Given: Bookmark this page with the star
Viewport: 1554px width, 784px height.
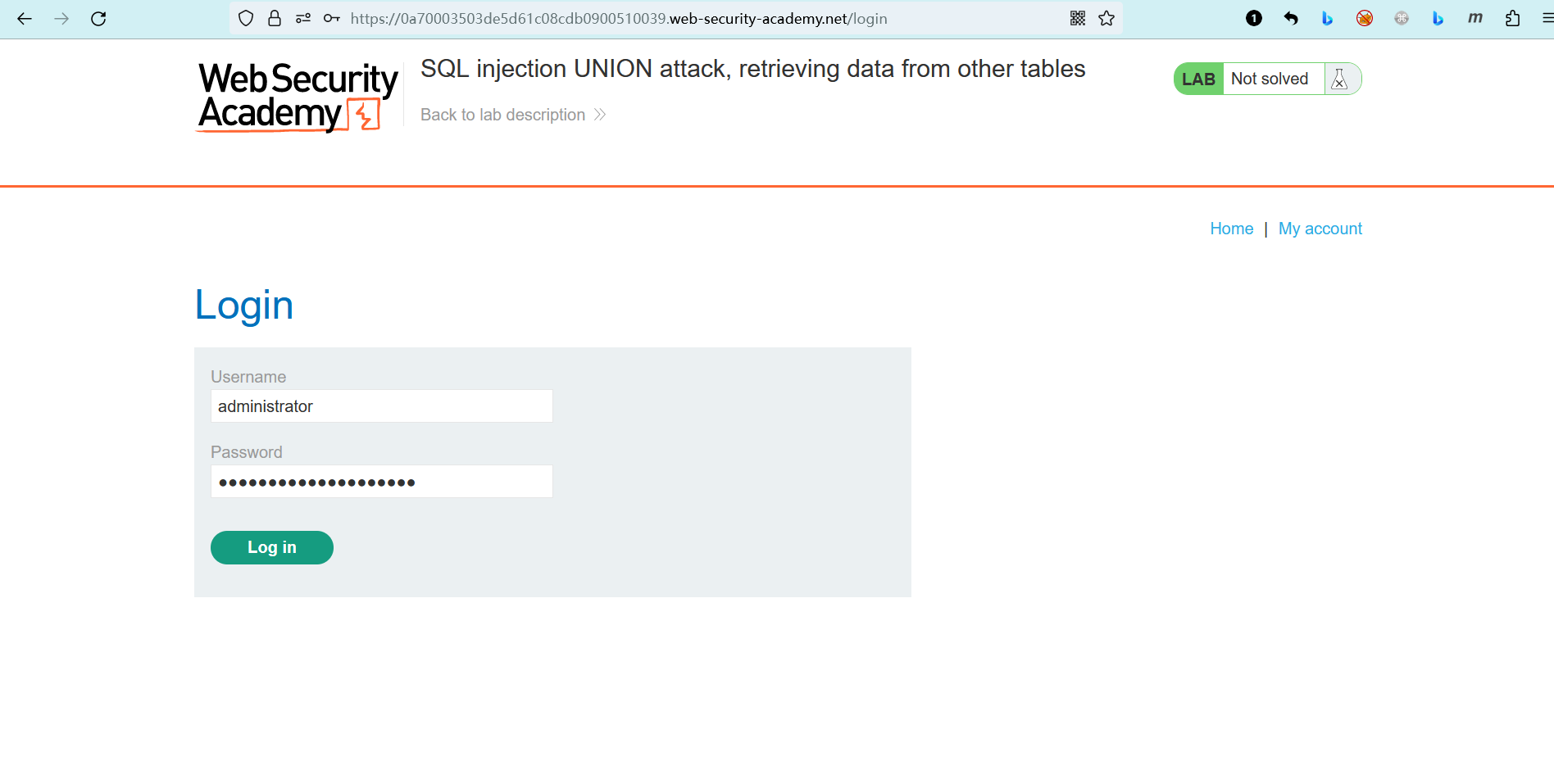Looking at the screenshot, I should 1106,18.
